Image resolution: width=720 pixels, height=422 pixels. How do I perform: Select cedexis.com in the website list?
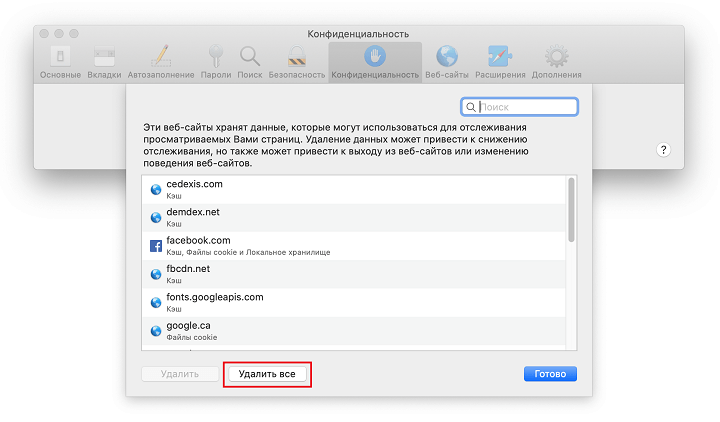(350, 189)
